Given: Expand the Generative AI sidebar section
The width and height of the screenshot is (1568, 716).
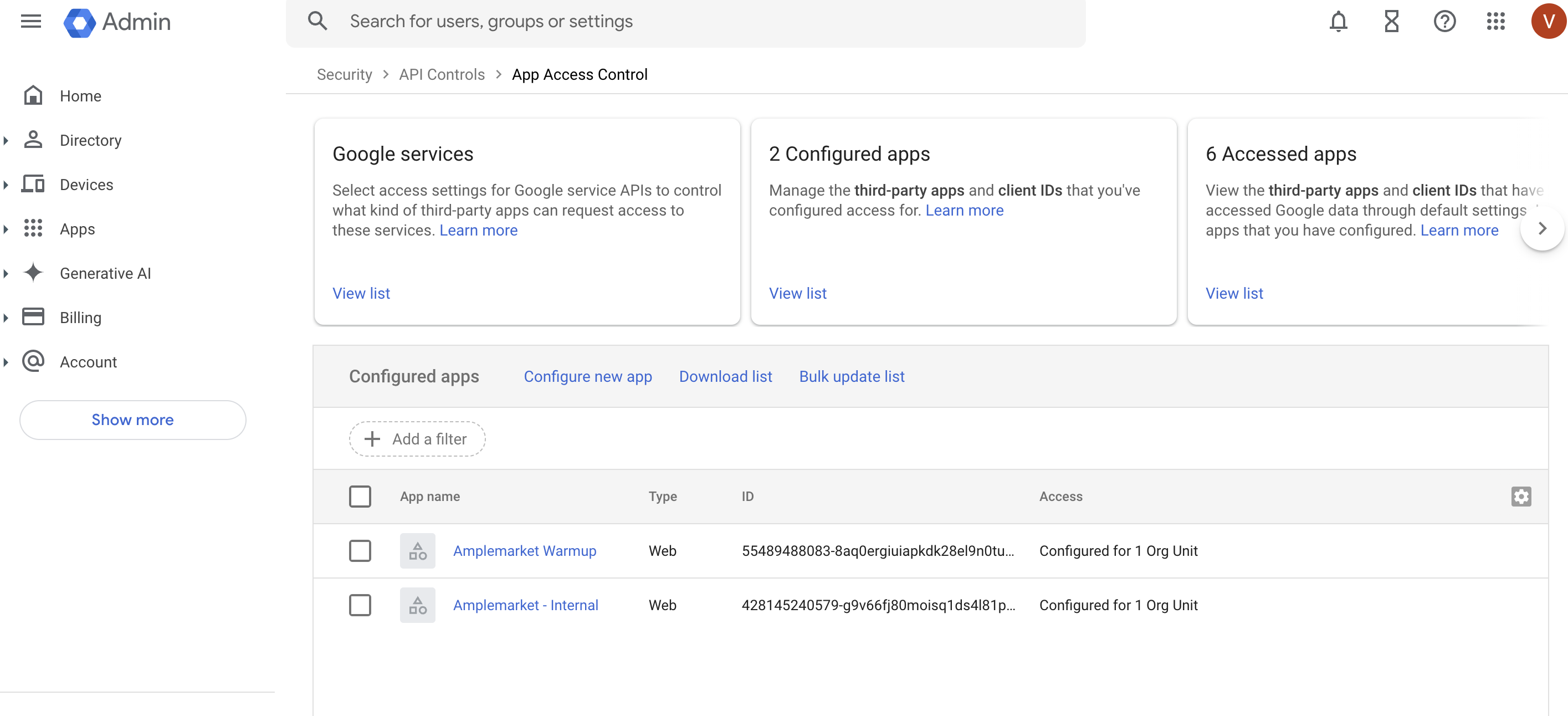Looking at the screenshot, I should pos(6,273).
